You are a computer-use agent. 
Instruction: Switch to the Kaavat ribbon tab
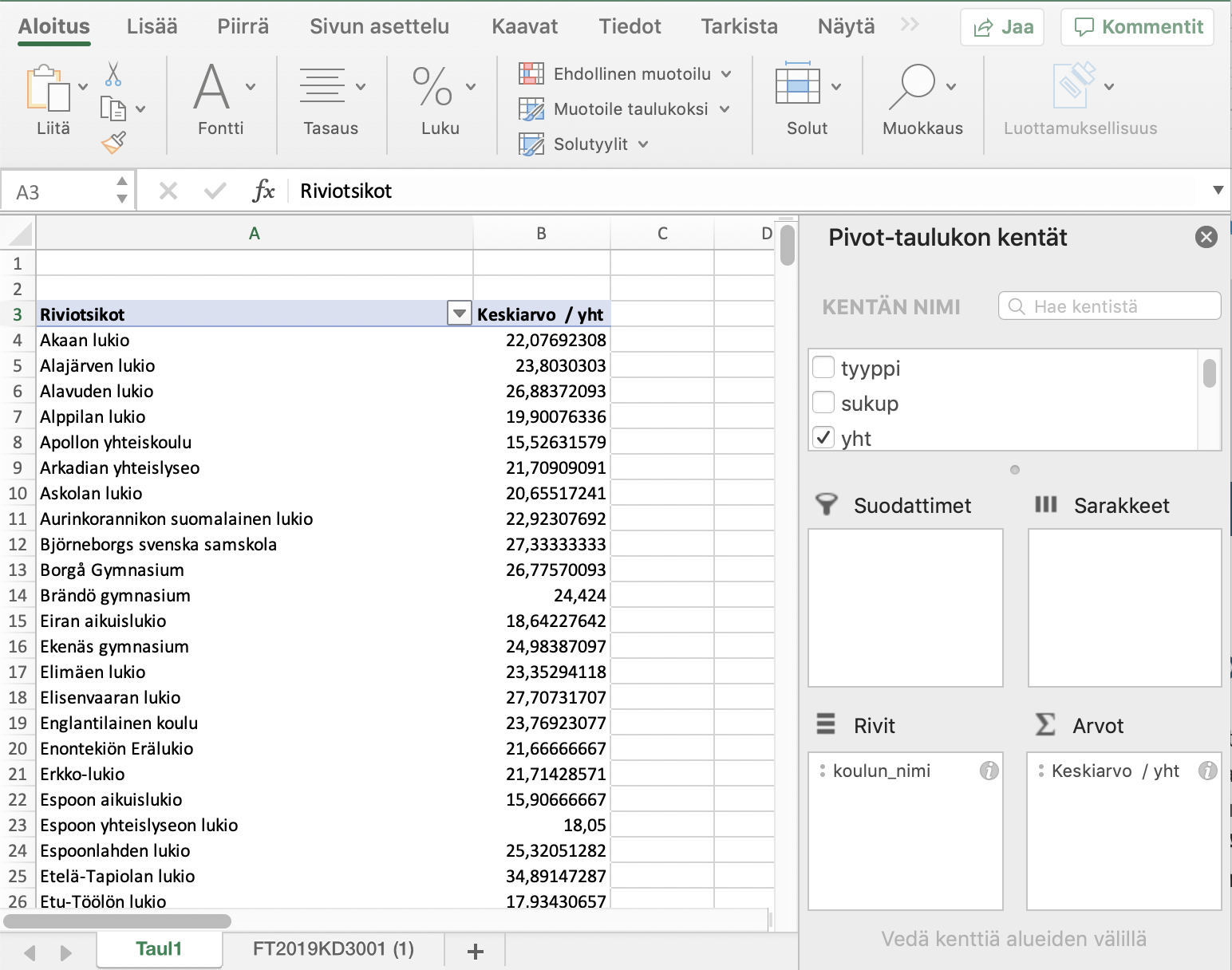click(524, 26)
